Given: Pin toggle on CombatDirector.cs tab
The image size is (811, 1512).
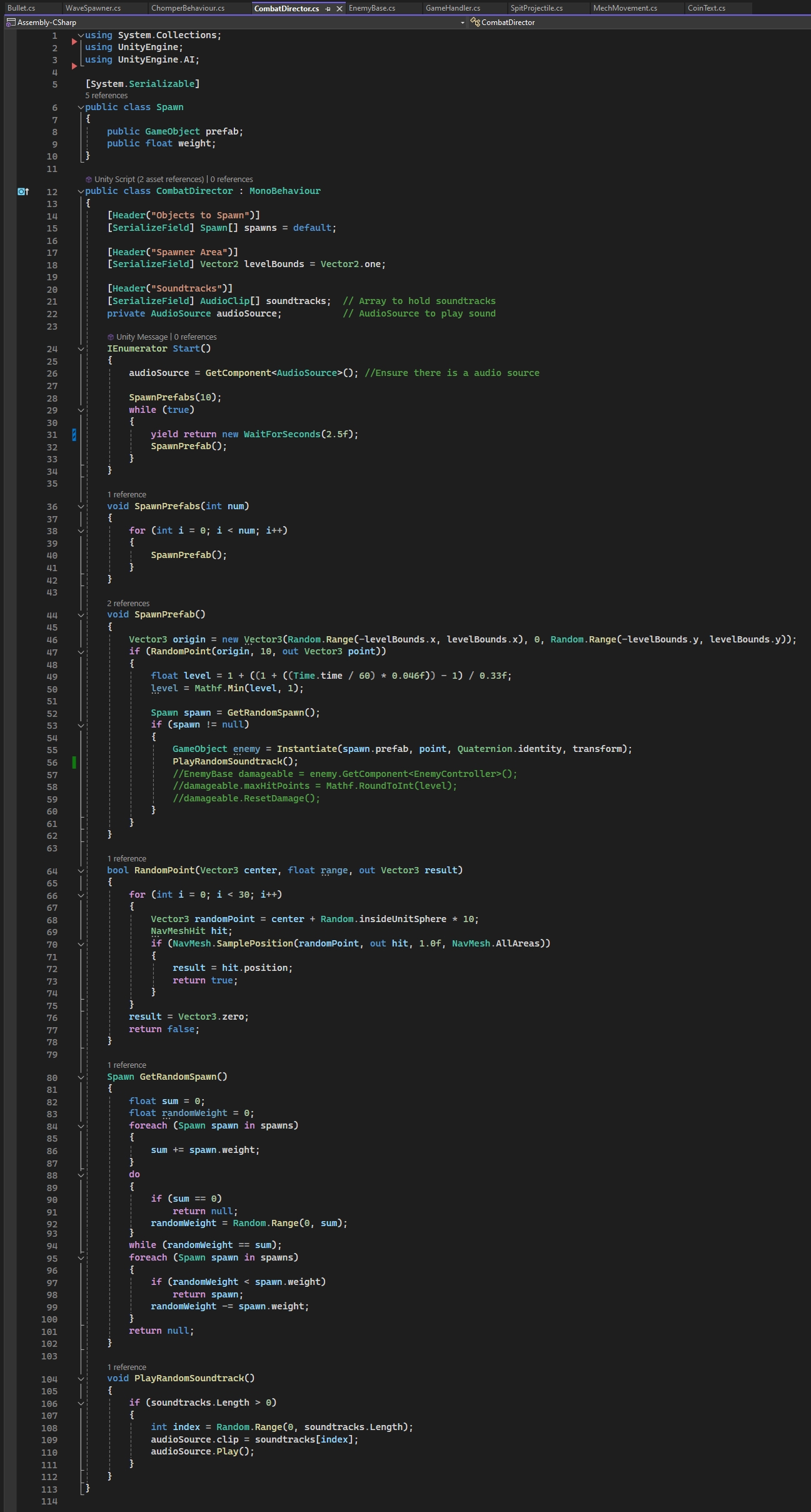Looking at the screenshot, I should tap(328, 9).
